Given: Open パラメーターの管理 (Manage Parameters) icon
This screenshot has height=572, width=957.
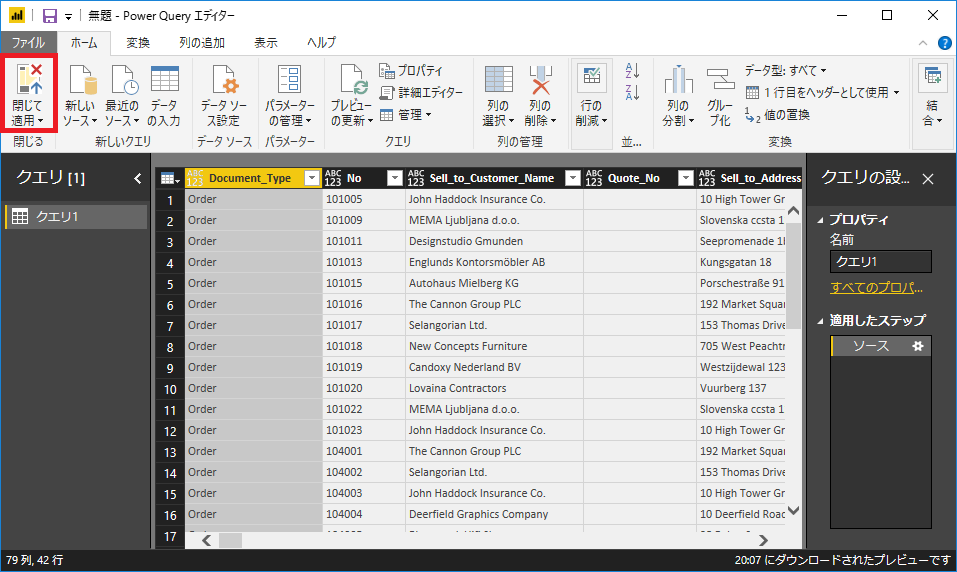Looking at the screenshot, I should [x=289, y=81].
